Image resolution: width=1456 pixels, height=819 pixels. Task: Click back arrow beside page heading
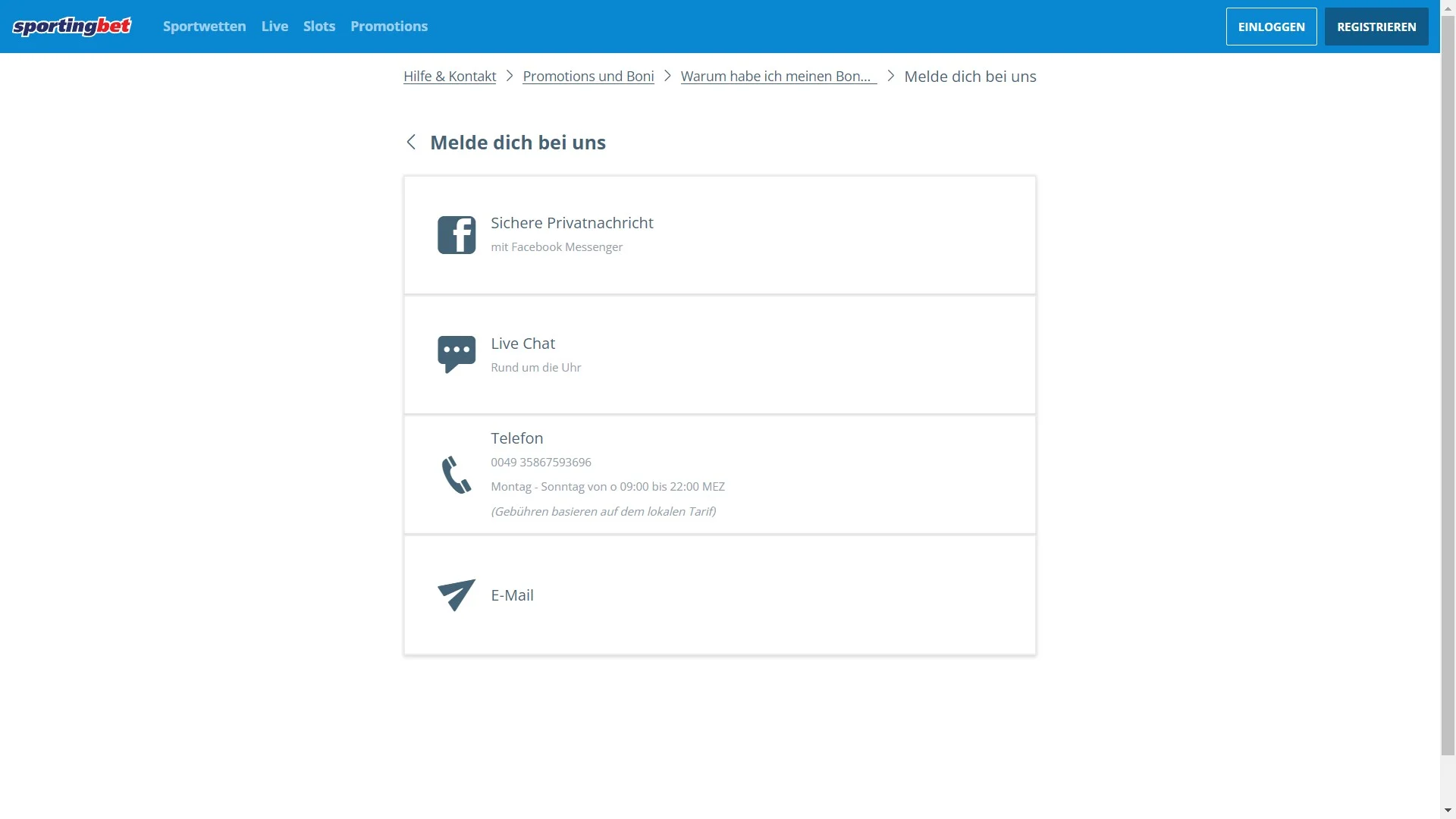click(411, 143)
